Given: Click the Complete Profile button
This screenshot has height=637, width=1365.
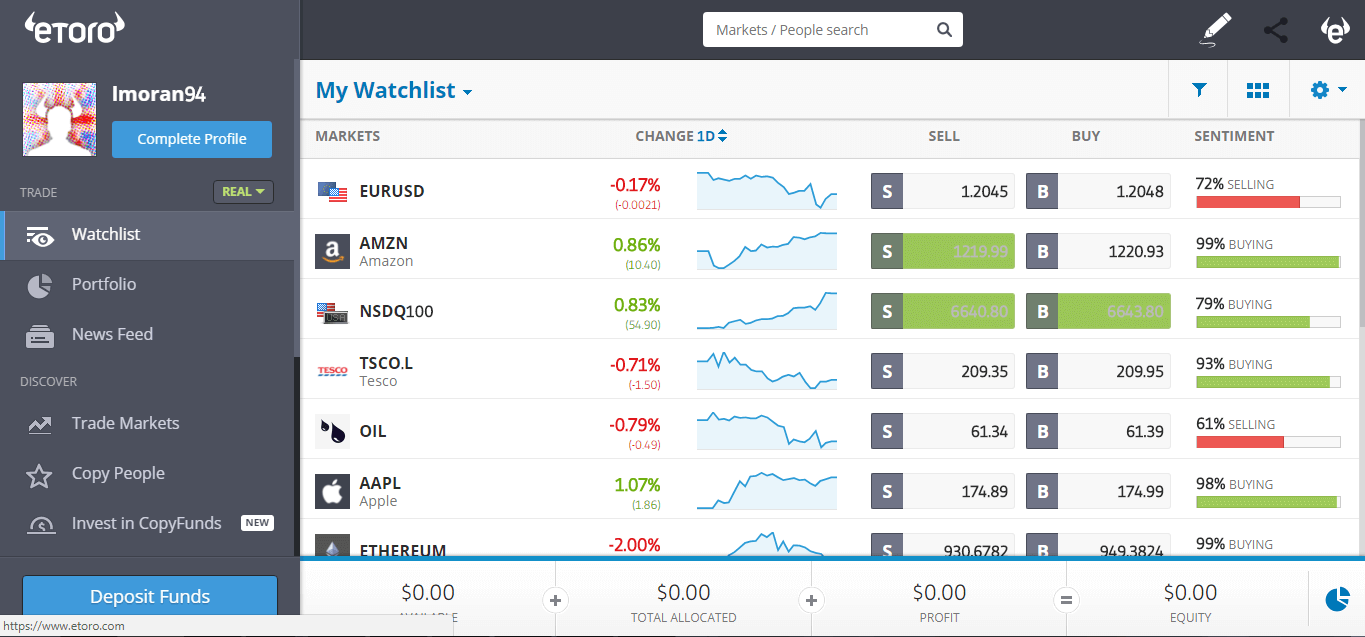Looking at the screenshot, I should [x=192, y=139].
